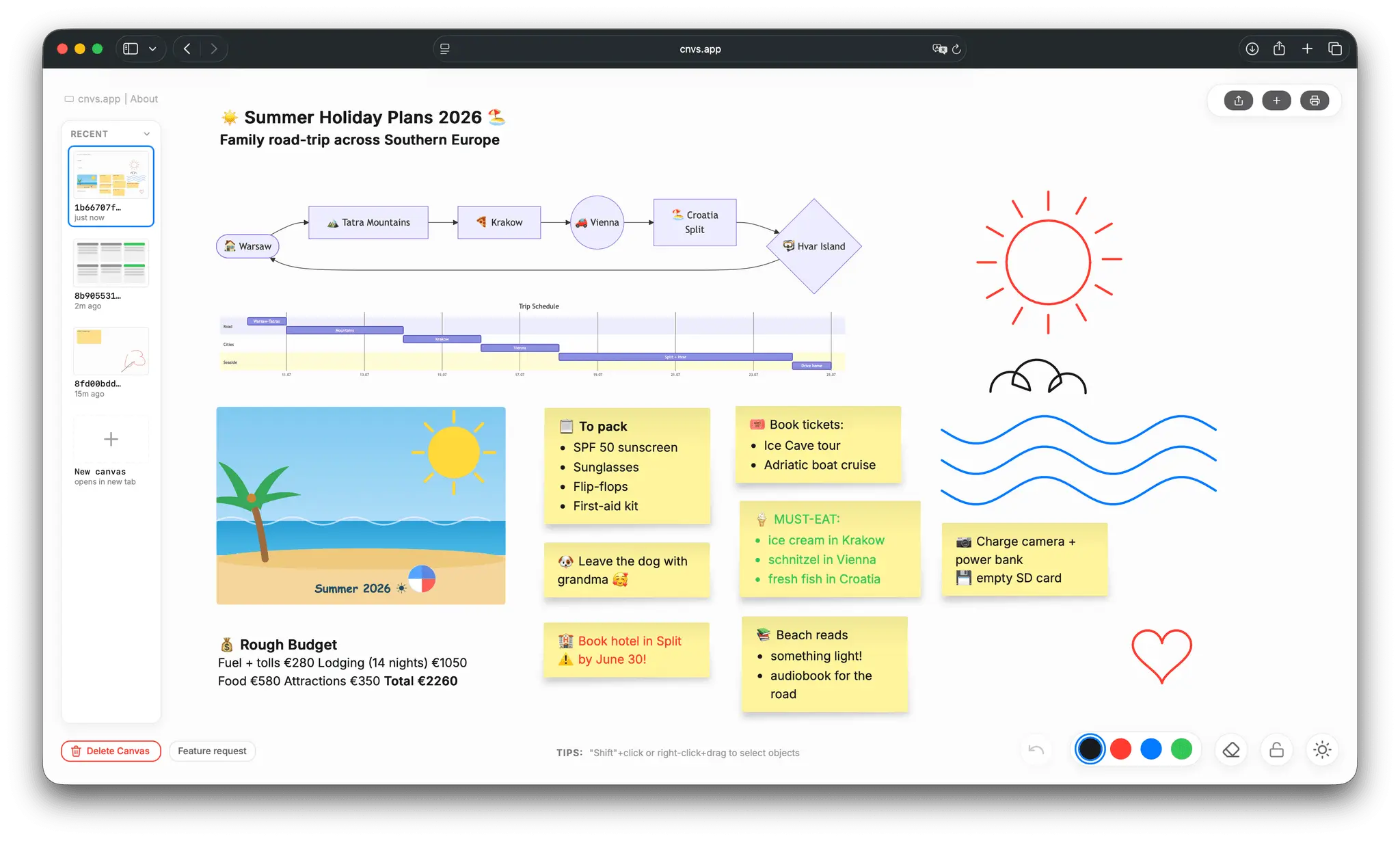Select the Book tickets sticky note
Screen dimensions: 1400x841
(818, 444)
